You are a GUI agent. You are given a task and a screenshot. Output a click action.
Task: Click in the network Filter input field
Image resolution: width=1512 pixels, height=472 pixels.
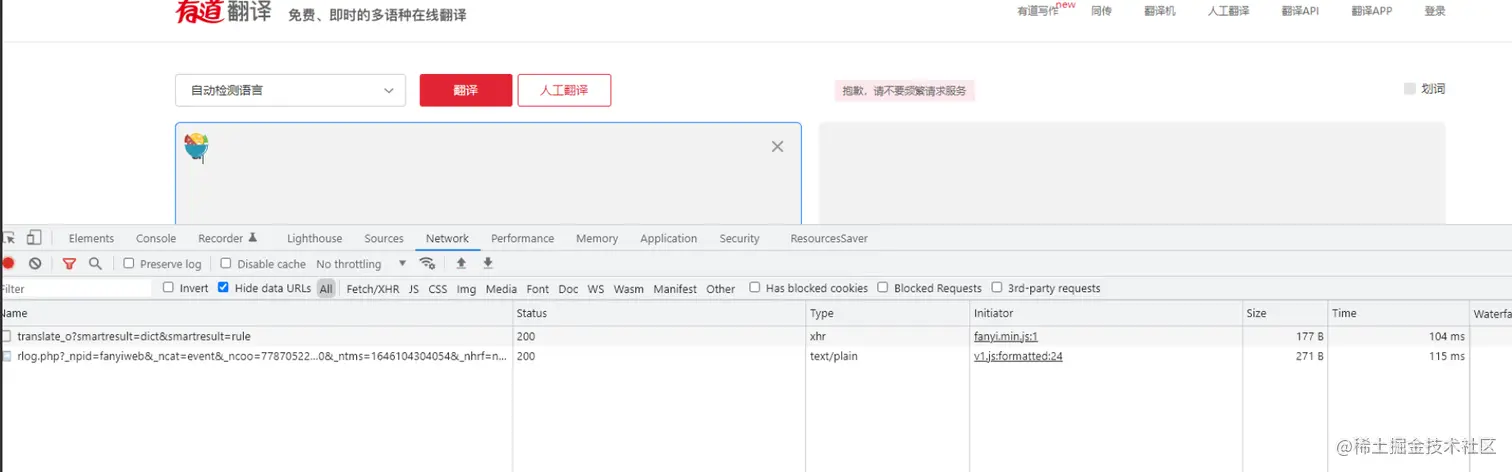click(x=76, y=289)
